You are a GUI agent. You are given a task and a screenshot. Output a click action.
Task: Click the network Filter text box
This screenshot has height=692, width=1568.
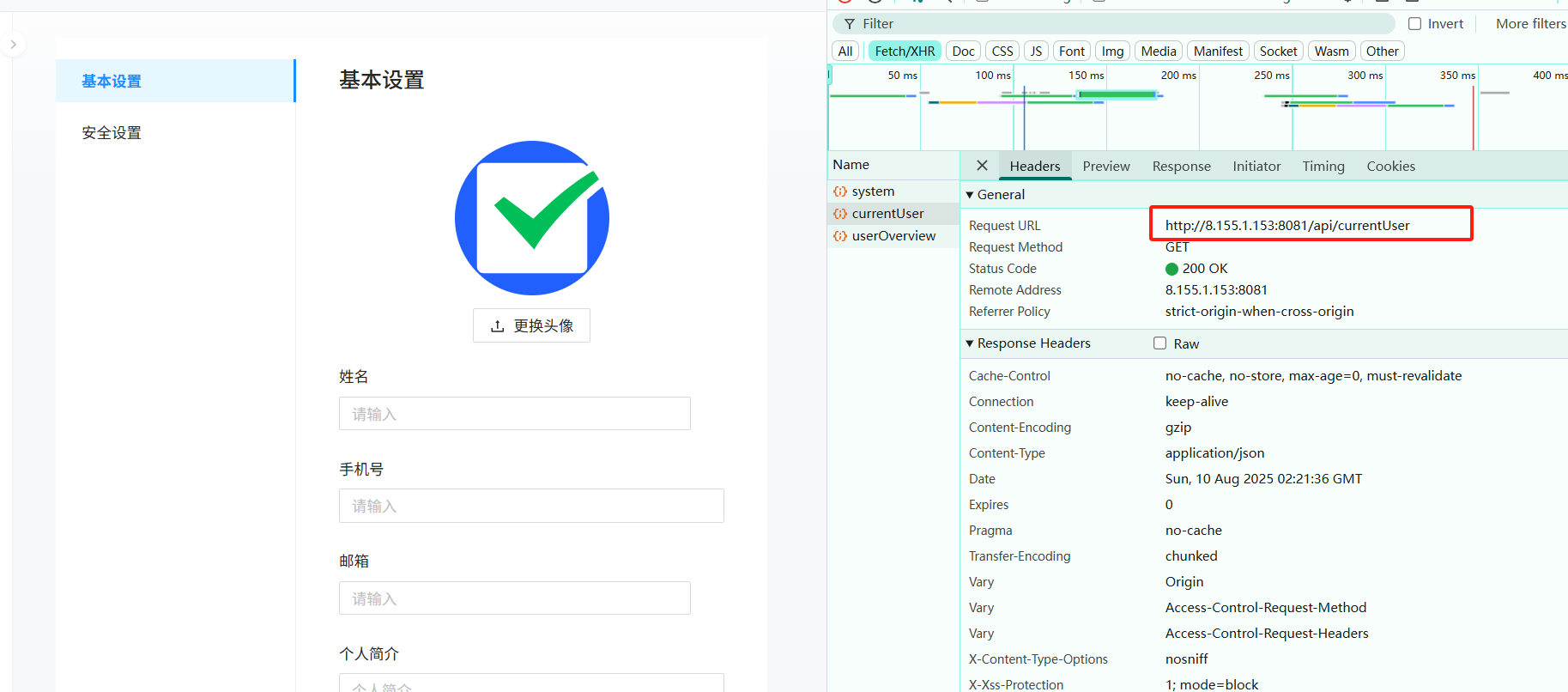[1116, 24]
